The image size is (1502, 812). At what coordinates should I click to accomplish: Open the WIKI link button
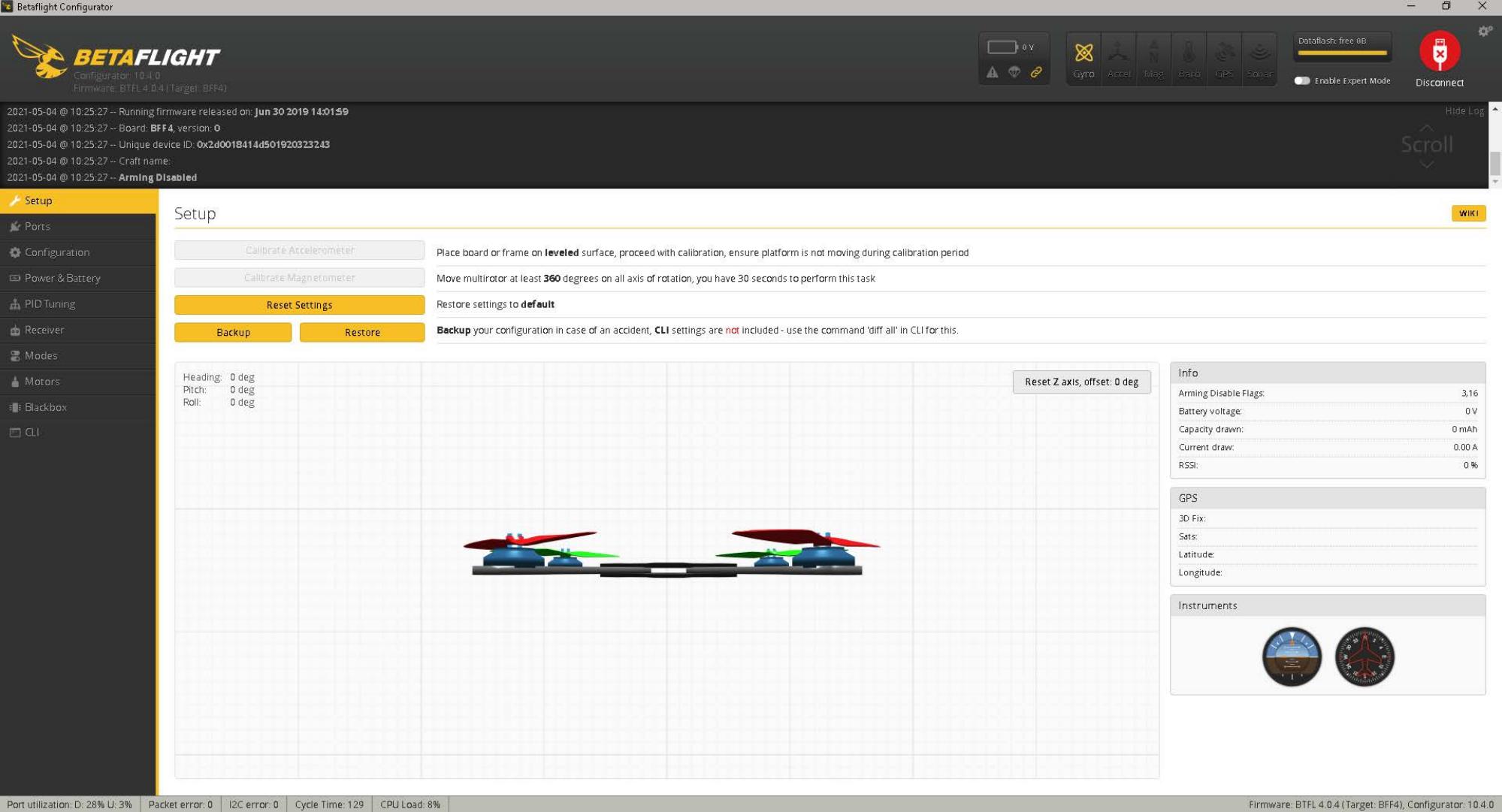(x=1468, y=213)
